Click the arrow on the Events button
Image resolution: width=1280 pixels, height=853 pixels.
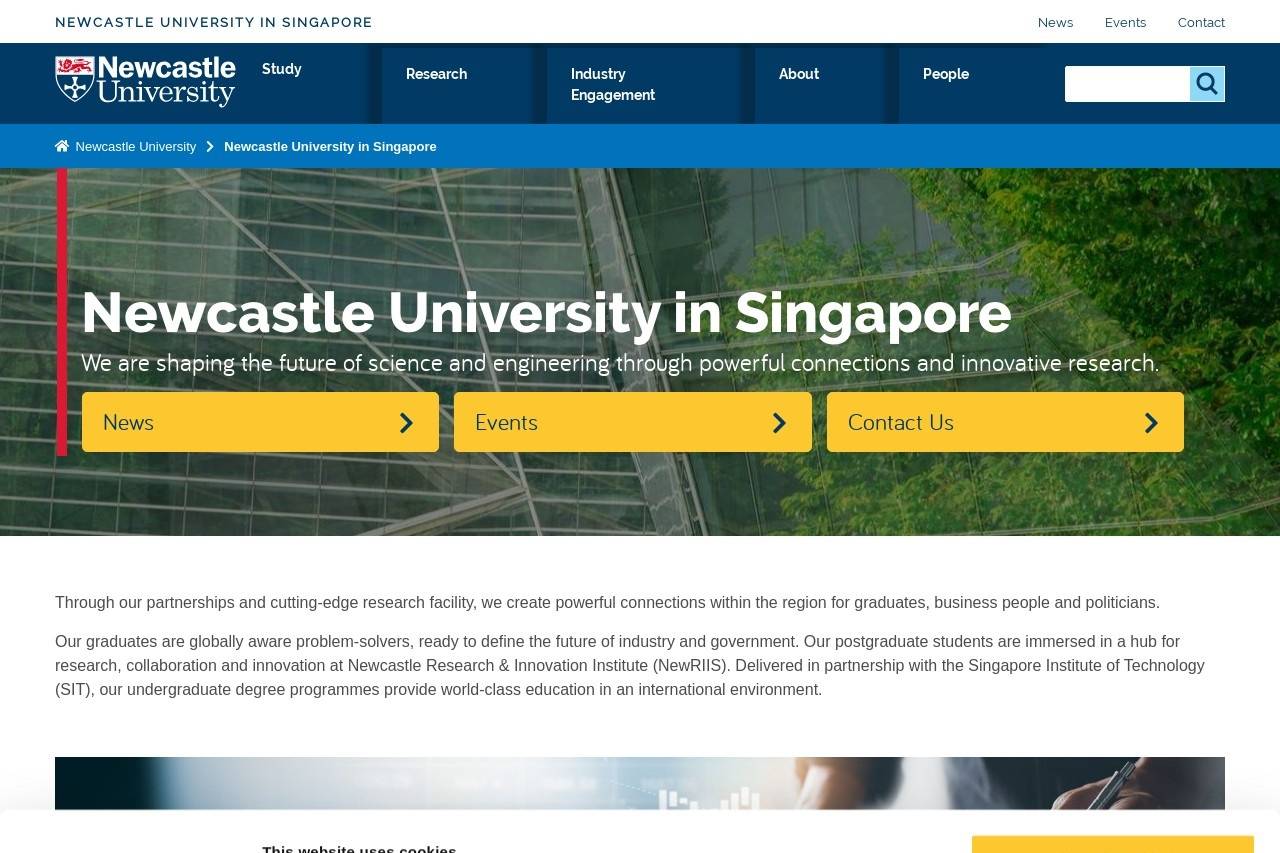point(779,423)
